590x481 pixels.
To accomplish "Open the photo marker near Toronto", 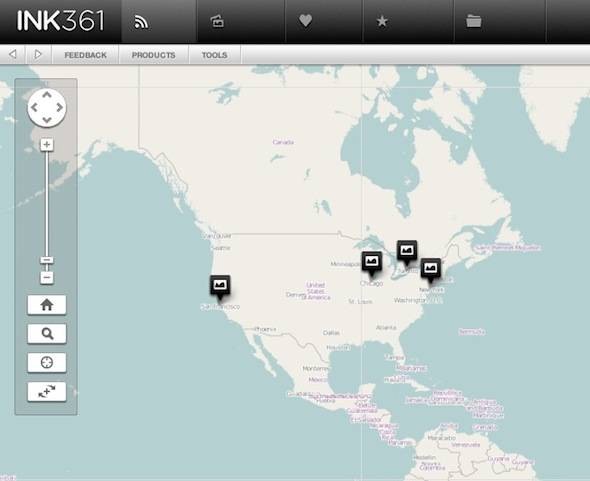I will (x=407, y=251).
